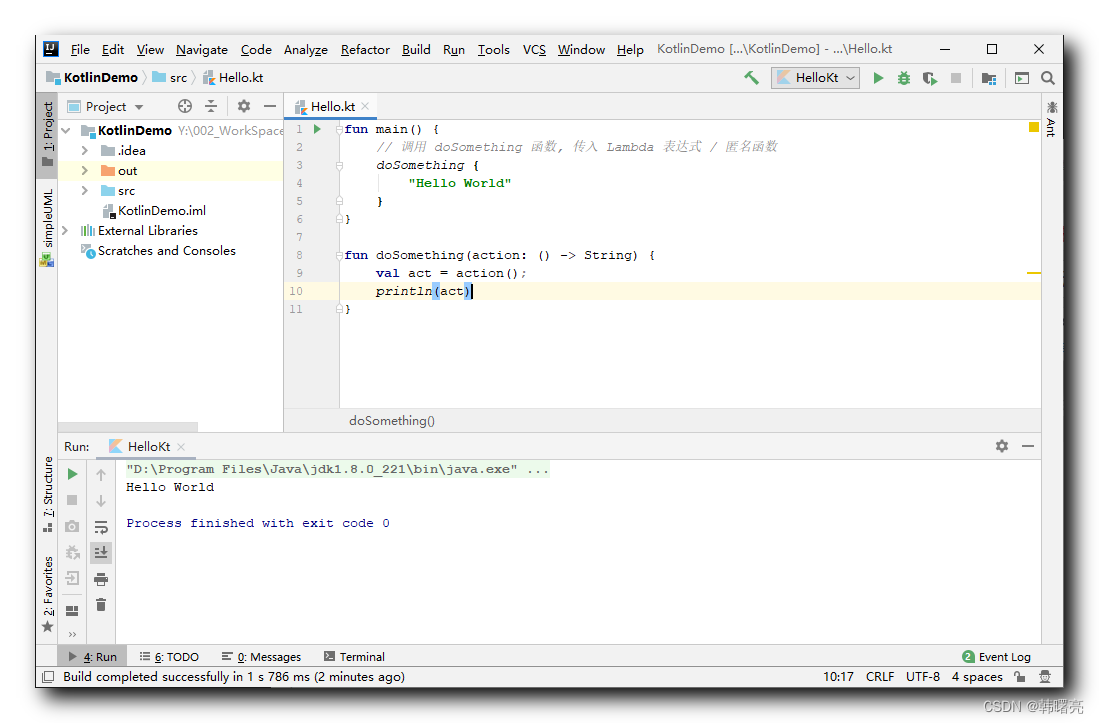
Task: Open Run panel settings gear
Action: click(x=1002, y=446)
